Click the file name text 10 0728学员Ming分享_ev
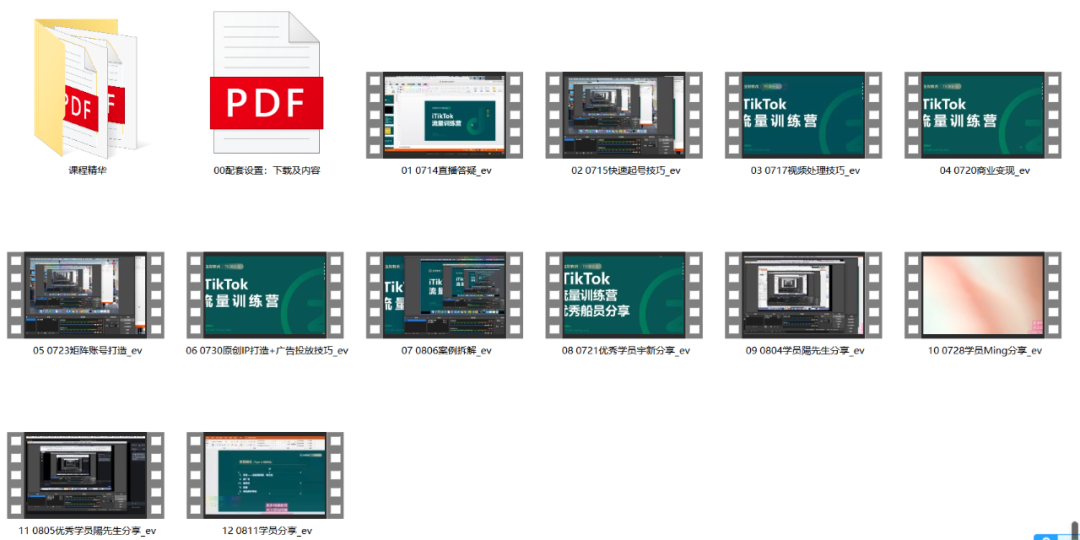Viewport: 1080px width, 540px height. coord(984,351)
